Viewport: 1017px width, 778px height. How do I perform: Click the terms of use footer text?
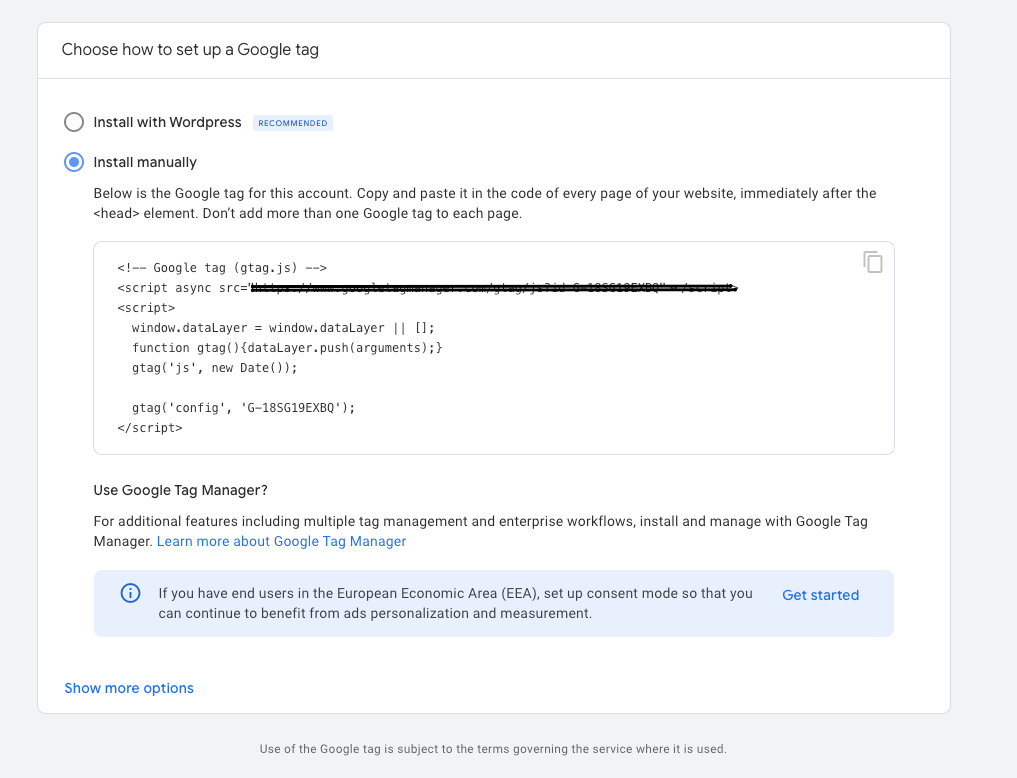pos(493,749)
